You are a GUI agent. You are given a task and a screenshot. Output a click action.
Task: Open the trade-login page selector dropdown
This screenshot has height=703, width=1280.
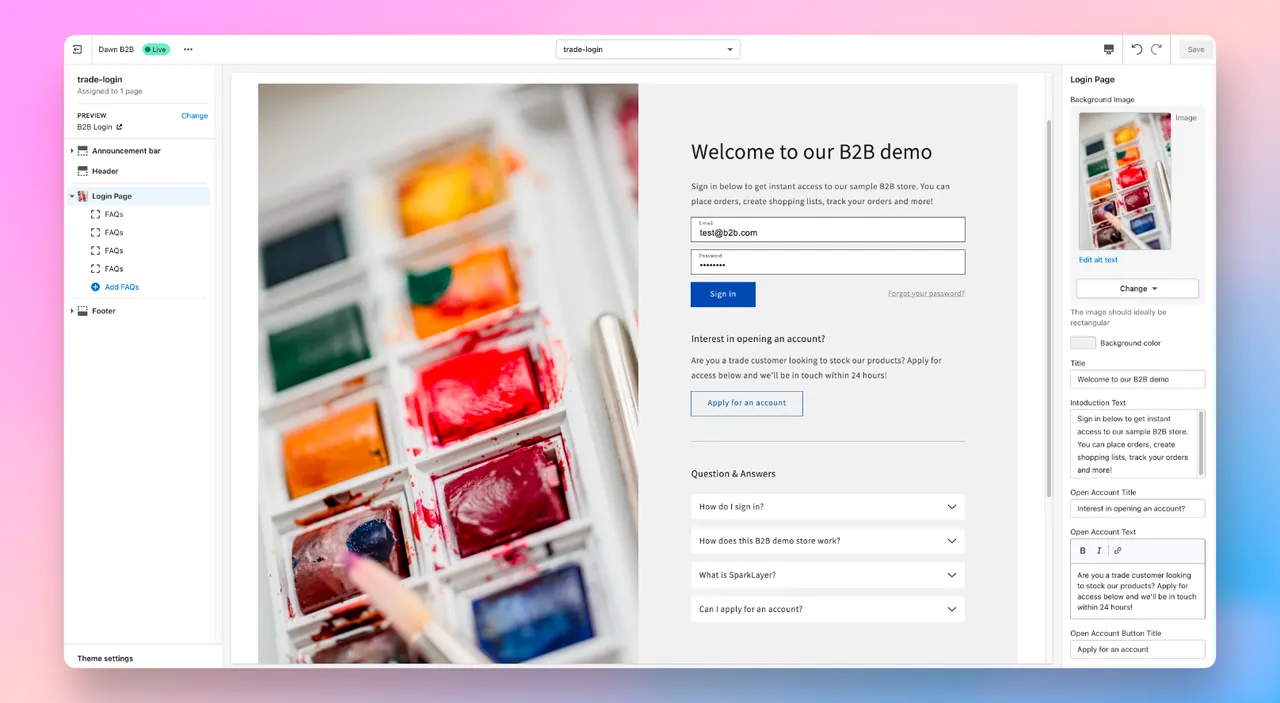click(x=647, y=48)
